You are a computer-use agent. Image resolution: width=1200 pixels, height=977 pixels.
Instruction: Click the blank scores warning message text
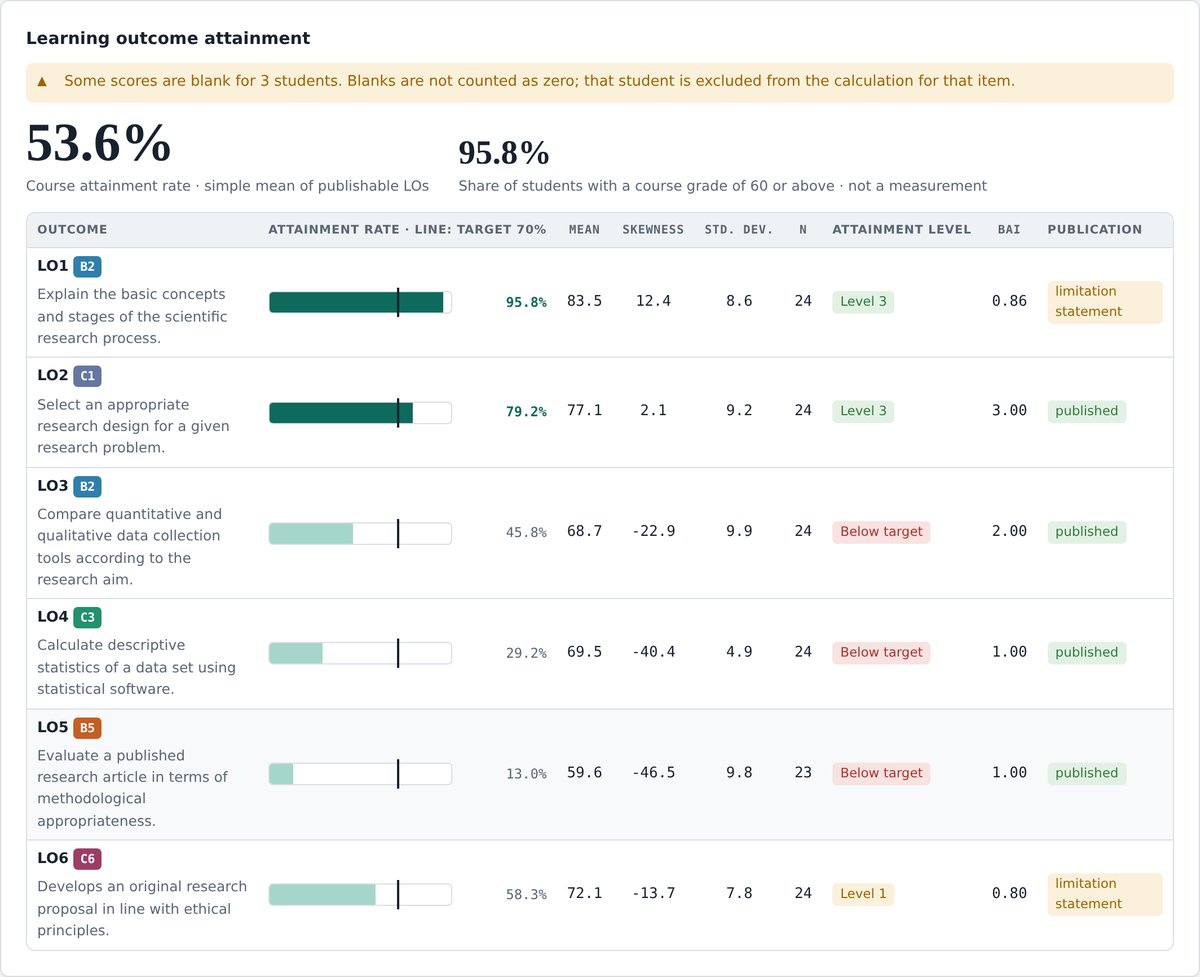click(x=539, y=81)
